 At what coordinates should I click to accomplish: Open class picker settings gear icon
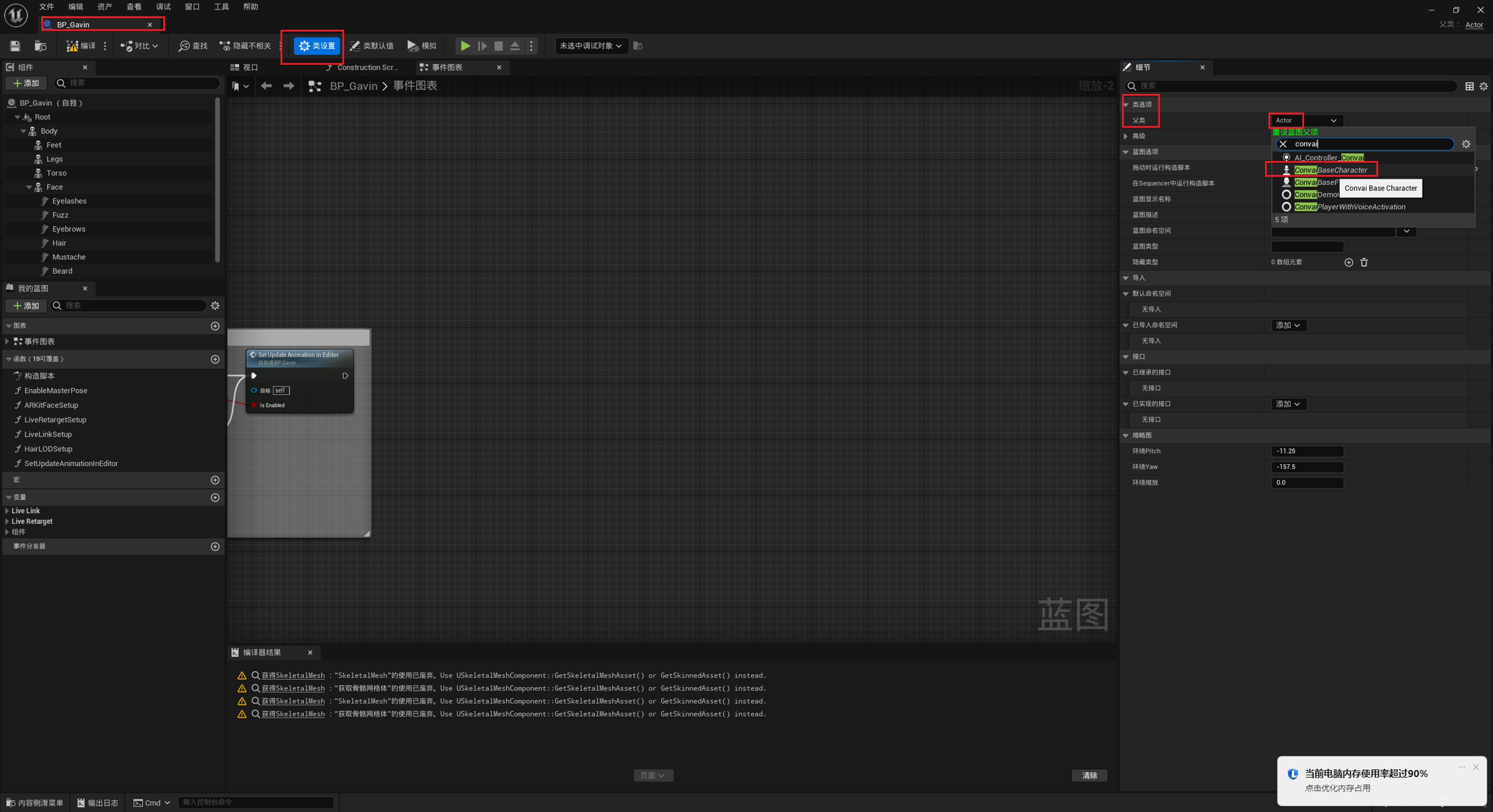coord(1466,144)
